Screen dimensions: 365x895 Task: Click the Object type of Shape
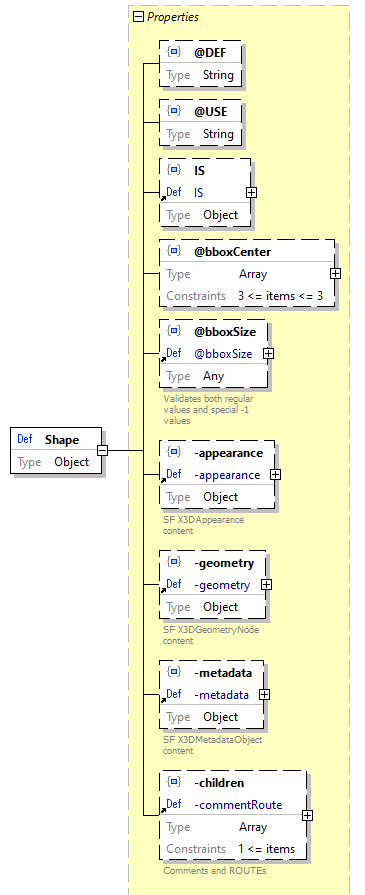[x=72, y=462]
